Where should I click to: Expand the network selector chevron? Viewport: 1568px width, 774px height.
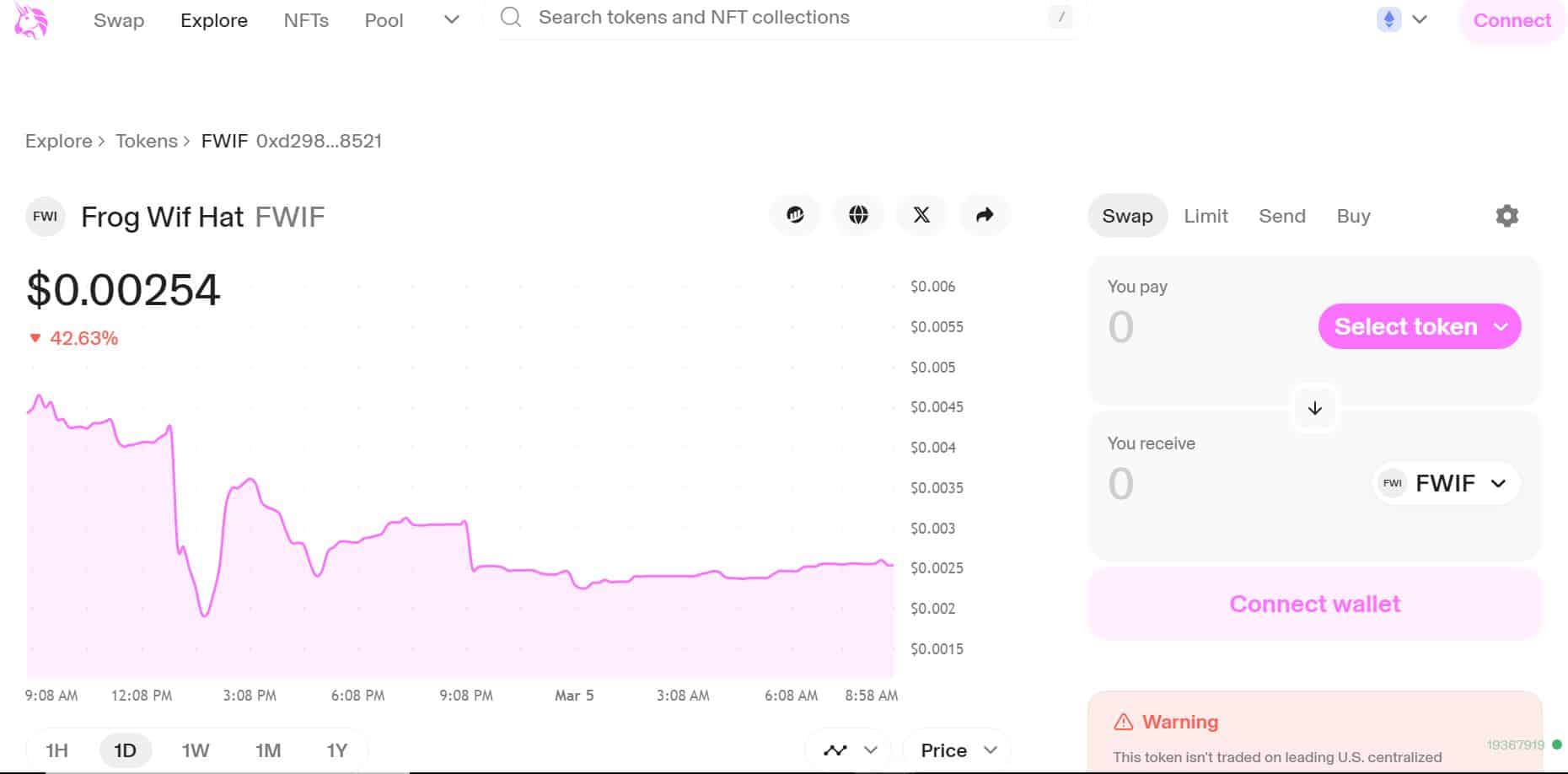pos(1420,19)
